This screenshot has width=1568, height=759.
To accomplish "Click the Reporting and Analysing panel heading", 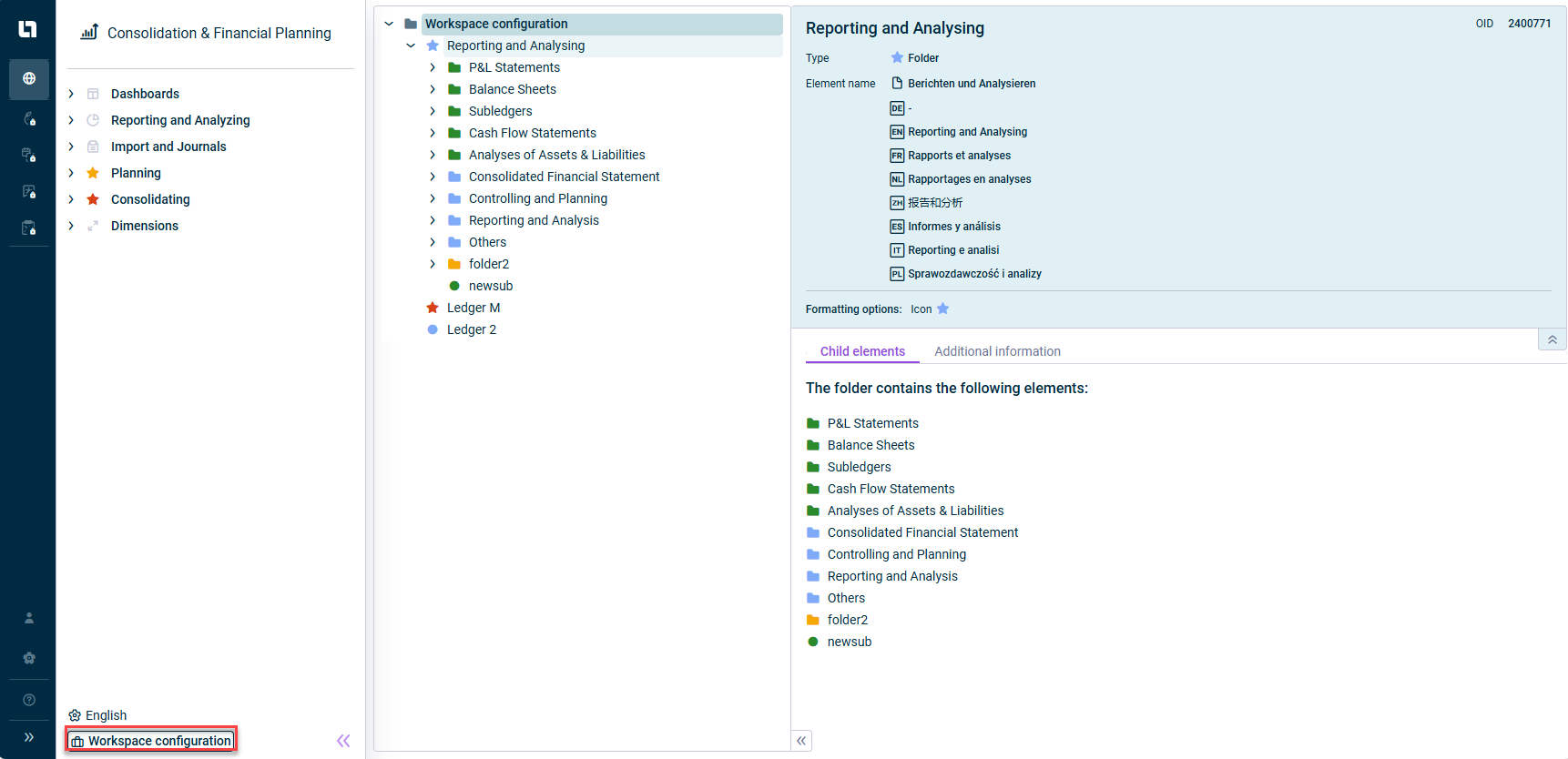I will pyautogui.click(x=894, y=28).
